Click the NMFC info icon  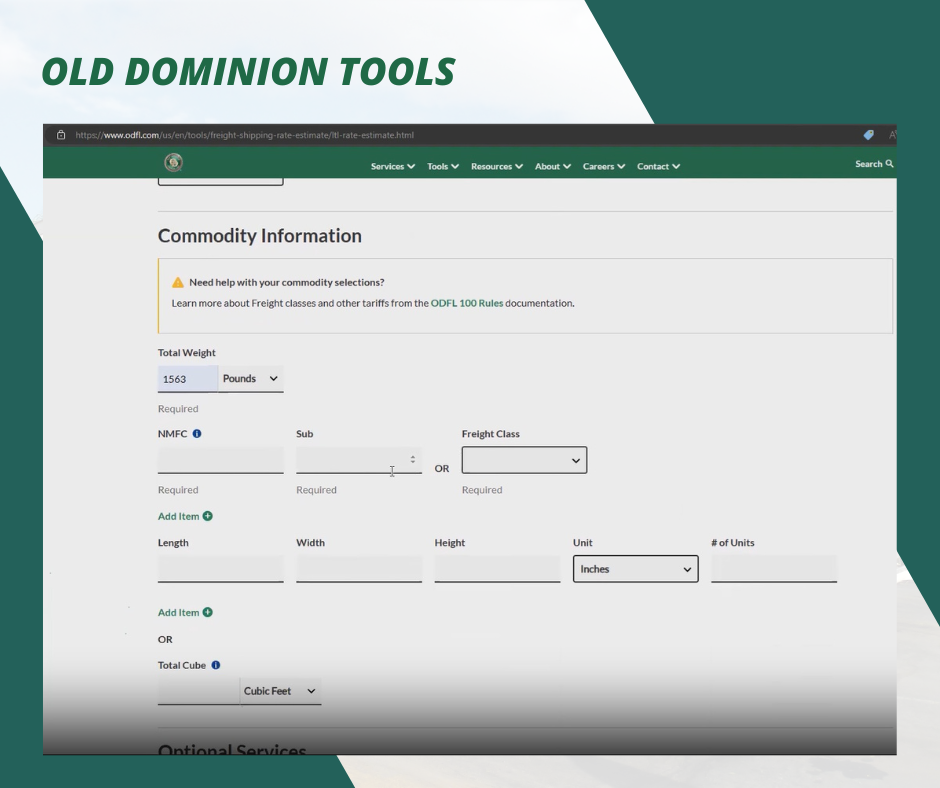[x=197, y=434]
